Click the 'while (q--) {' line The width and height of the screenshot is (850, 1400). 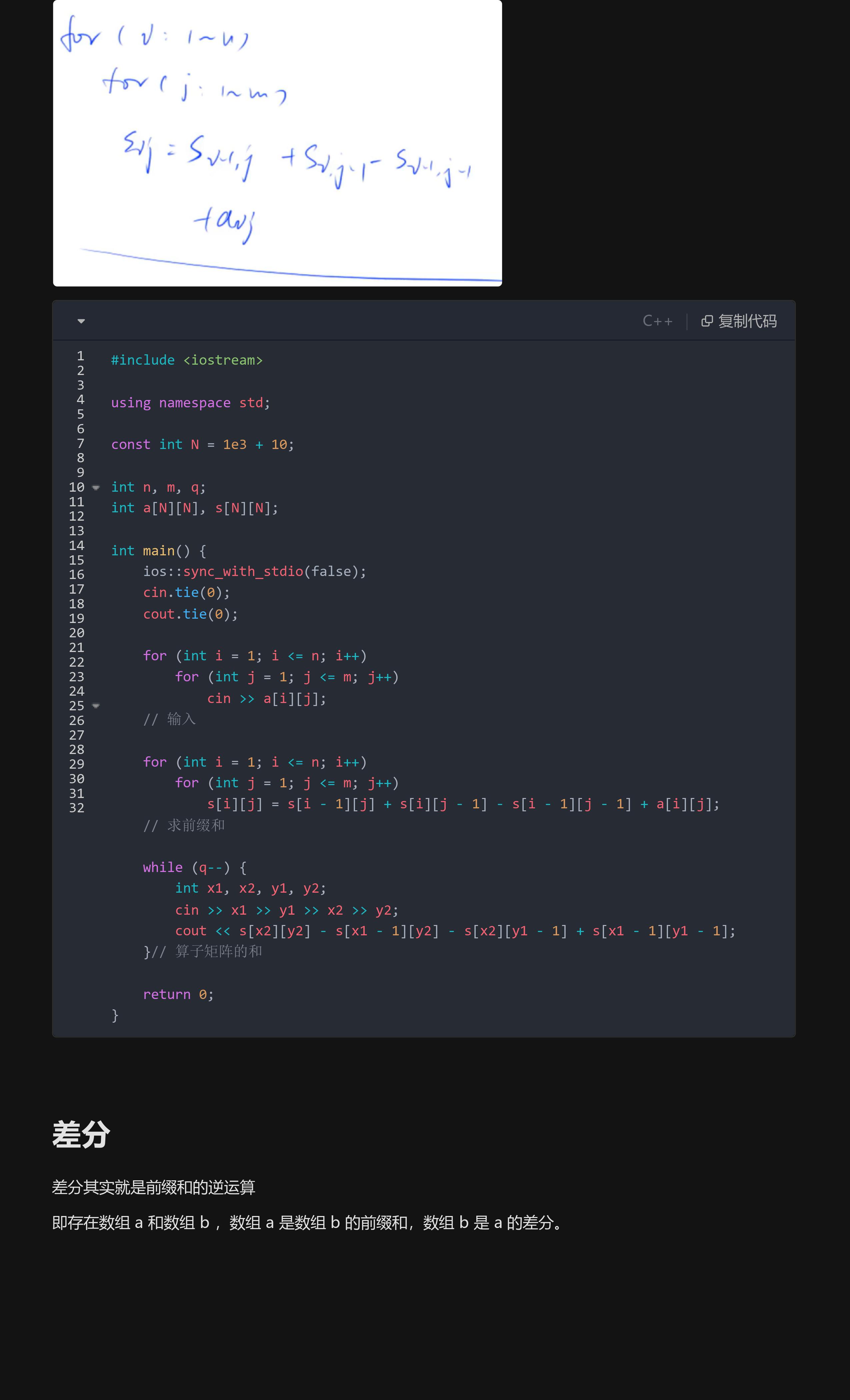point(194,867)
